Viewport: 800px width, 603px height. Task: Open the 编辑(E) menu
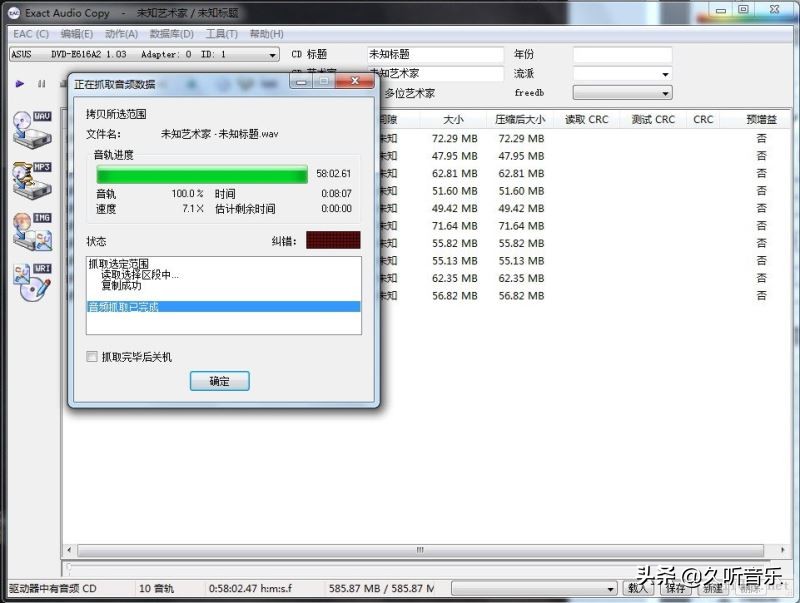(77, 34)
